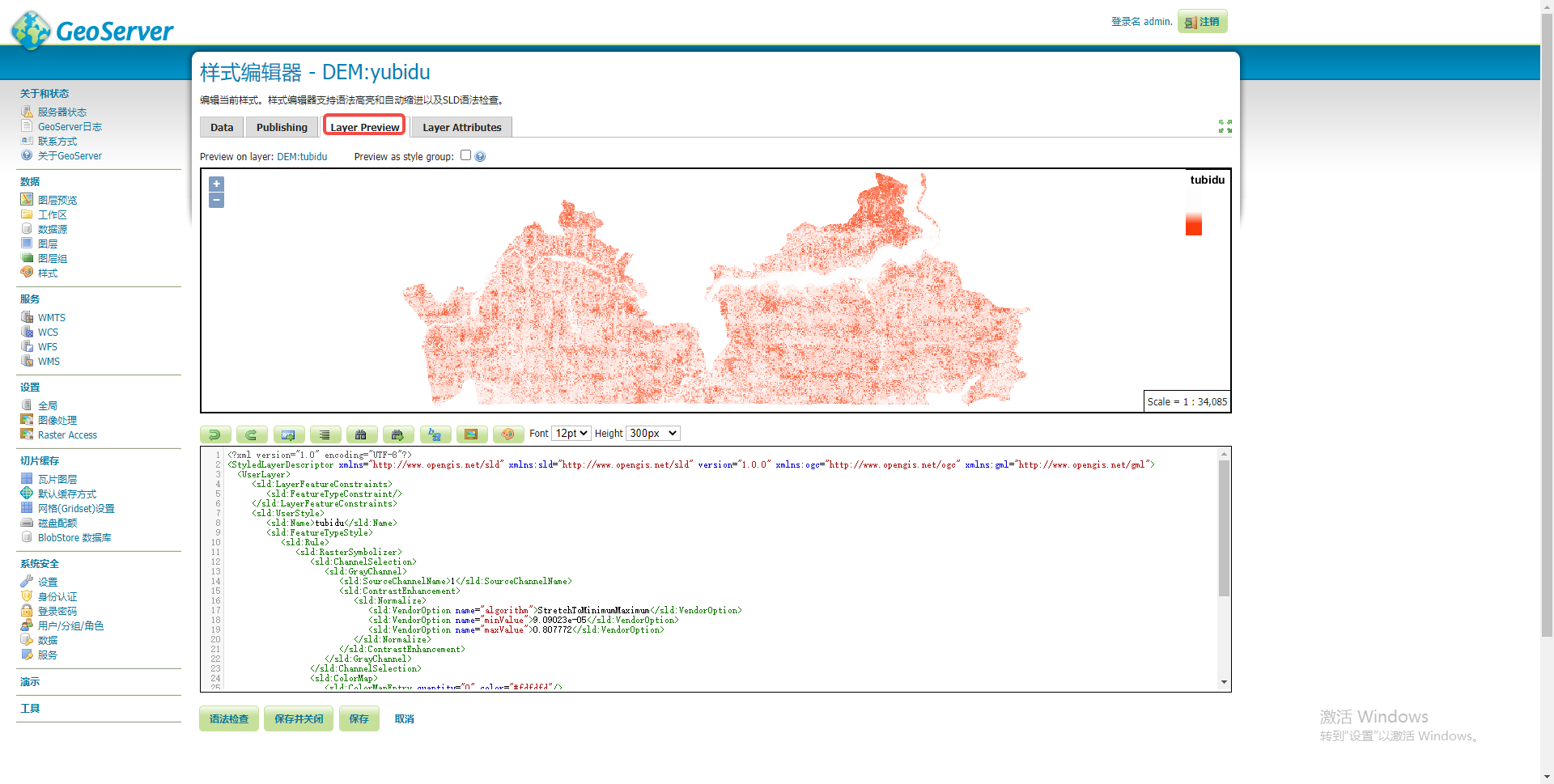Viewport: 1554px width, 784px height.
Task: Switch to the Data tab
Action: pos(222,127)
